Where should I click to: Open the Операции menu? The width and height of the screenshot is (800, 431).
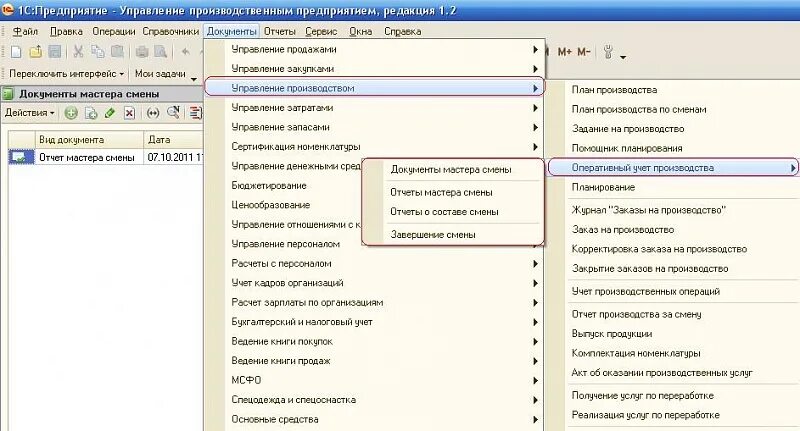tap(114, 32)
